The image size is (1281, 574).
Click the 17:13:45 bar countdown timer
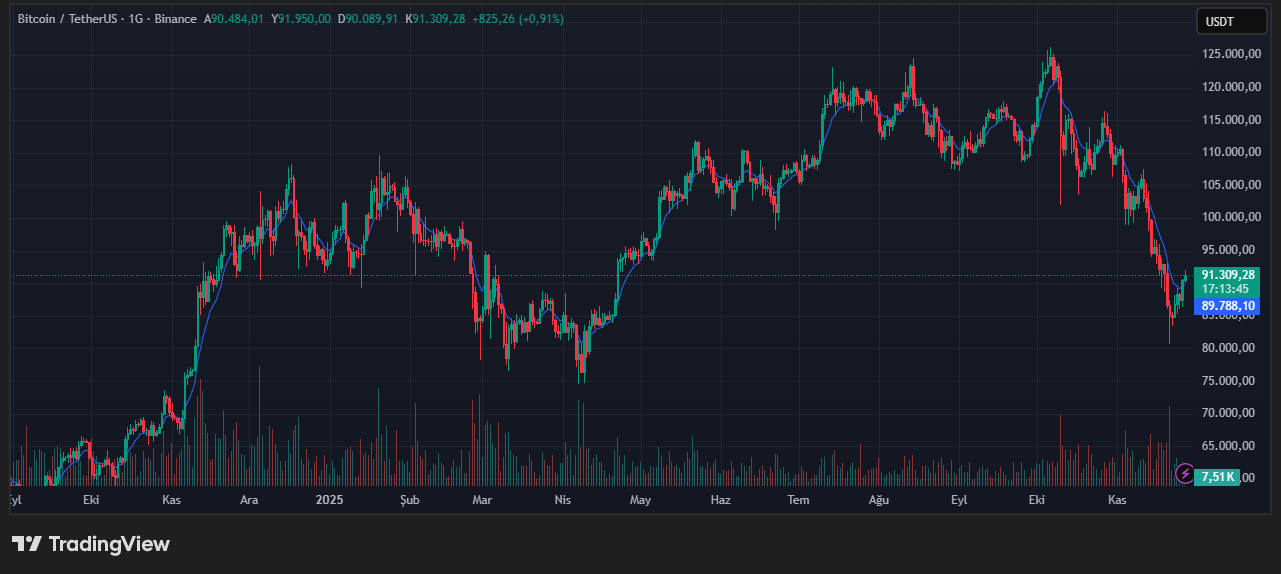point(1225,288)
